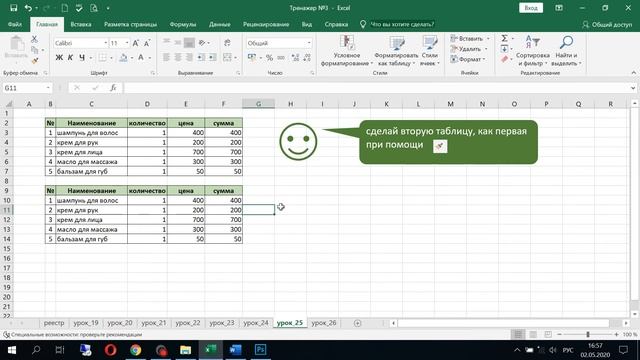
Task: Open the Calibri font name dropdown
Action: tap(106, 43)
